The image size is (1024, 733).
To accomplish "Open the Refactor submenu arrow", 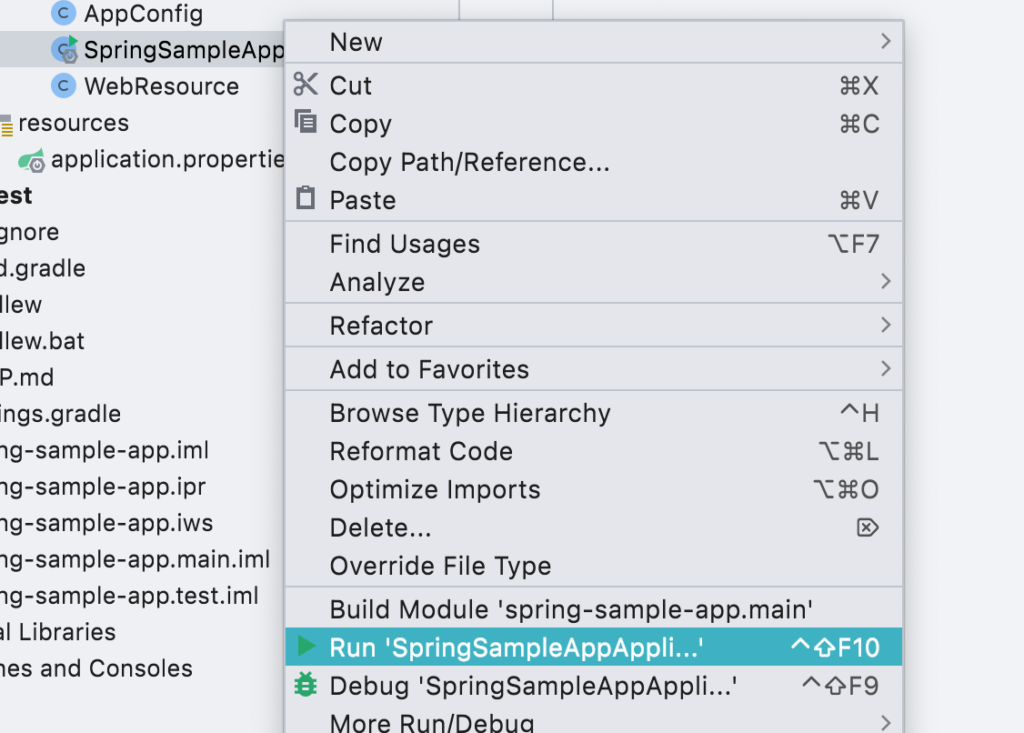I will pyautogui.click(x=885, y=325).
